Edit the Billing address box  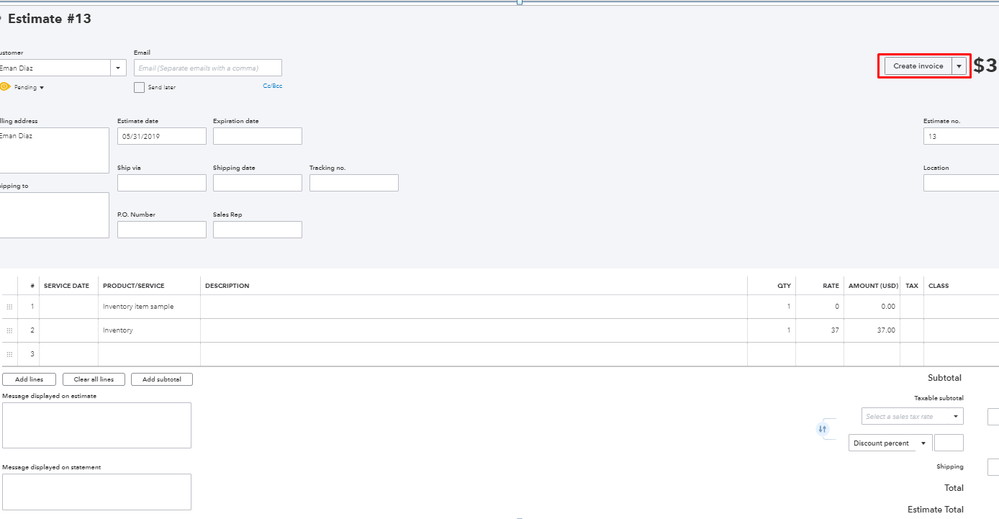(54, 150)
